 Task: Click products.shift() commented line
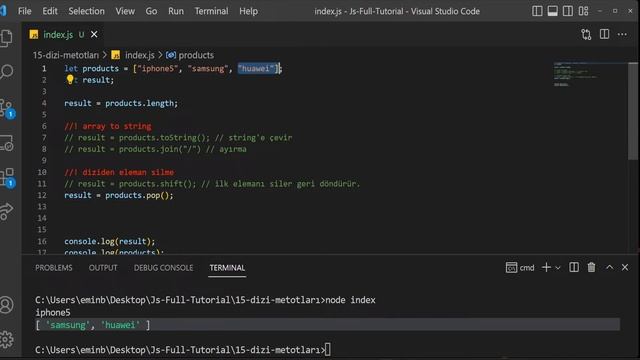(x=212, y=184)
